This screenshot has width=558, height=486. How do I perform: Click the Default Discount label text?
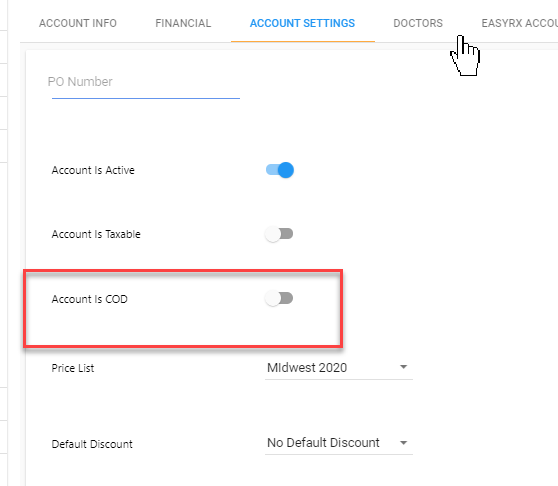[92, 444]
